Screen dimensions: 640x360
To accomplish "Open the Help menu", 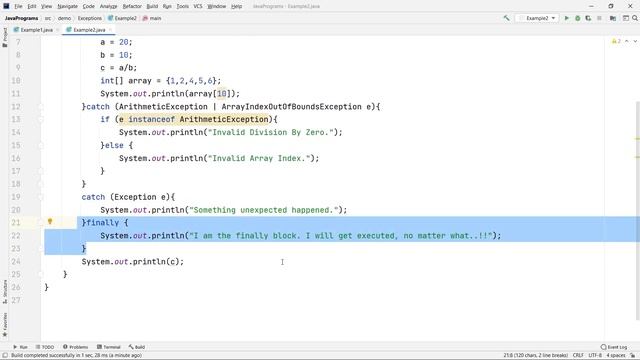I will 237,6.
